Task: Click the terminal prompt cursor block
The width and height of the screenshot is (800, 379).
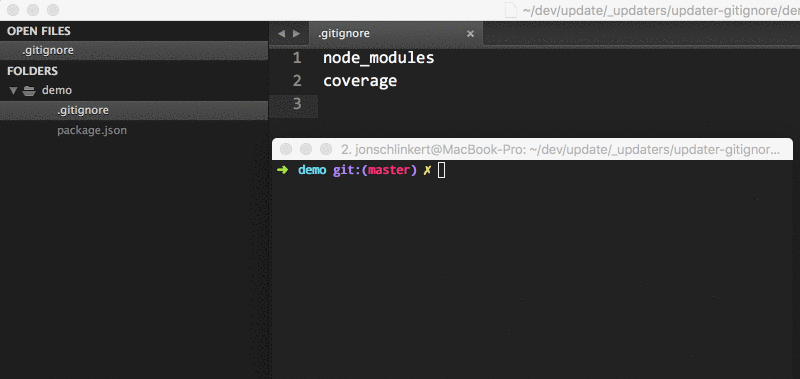Action: [x=442, y=170]
